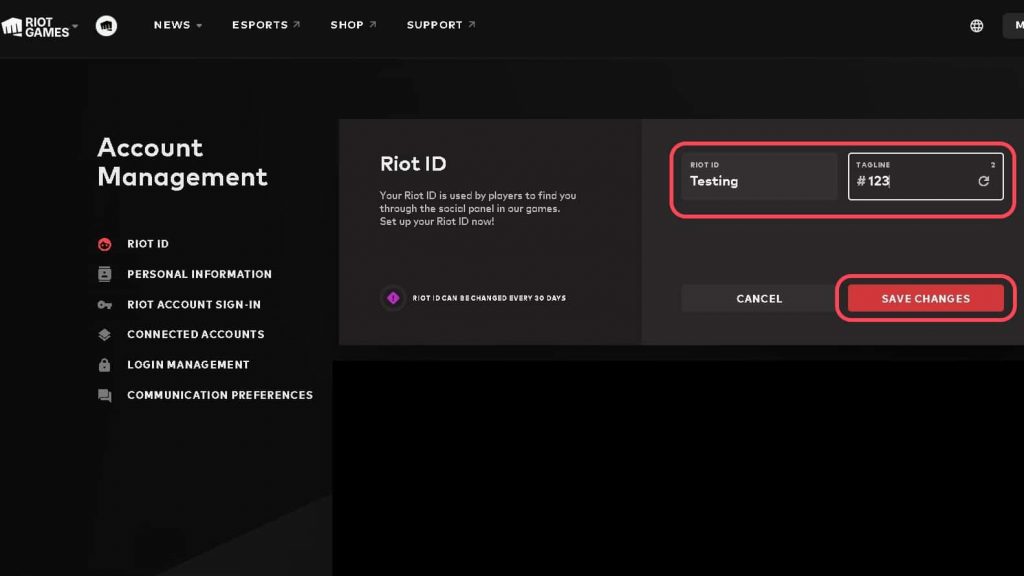
Task: Expand the Riot Games logo dropdown arrow
Action: (x=75, y=26)
